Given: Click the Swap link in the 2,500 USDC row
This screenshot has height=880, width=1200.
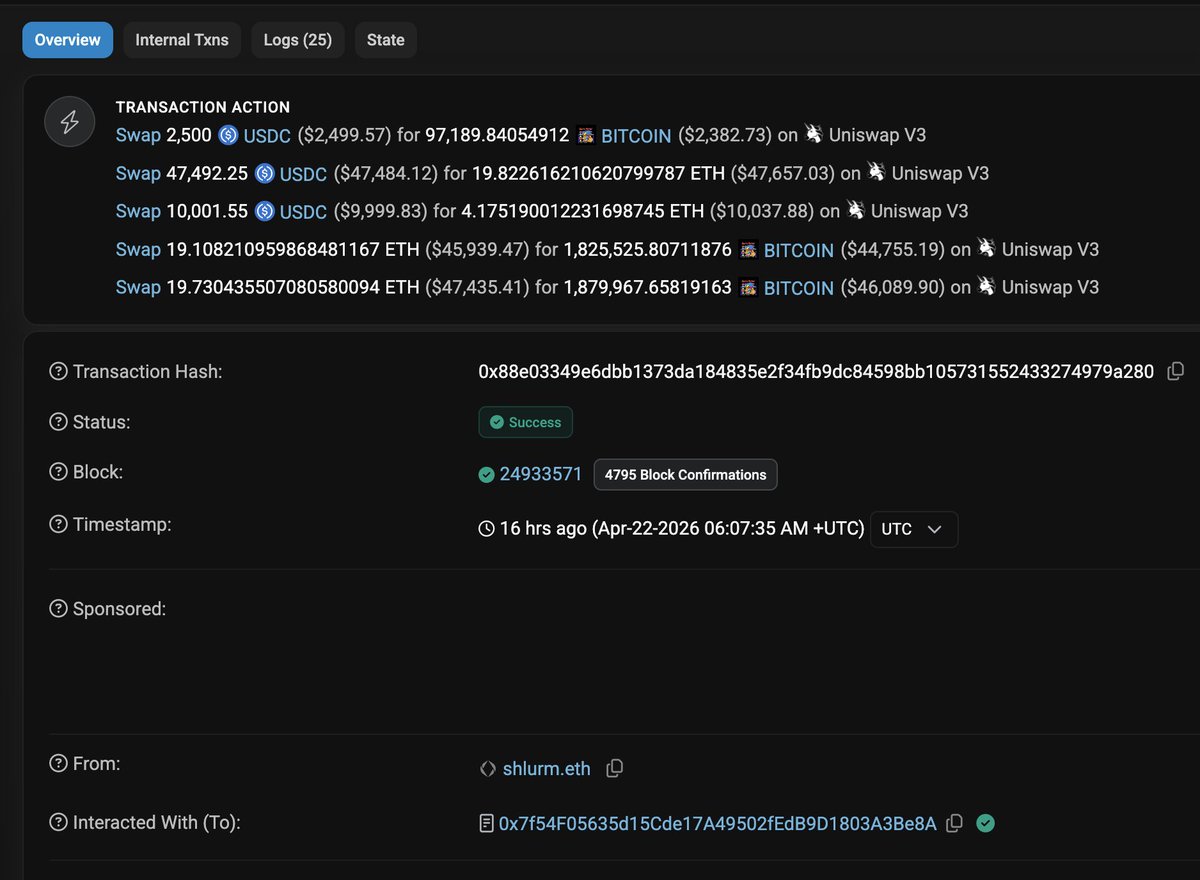Looking at the screenshot, I should (x=138, y=135).
